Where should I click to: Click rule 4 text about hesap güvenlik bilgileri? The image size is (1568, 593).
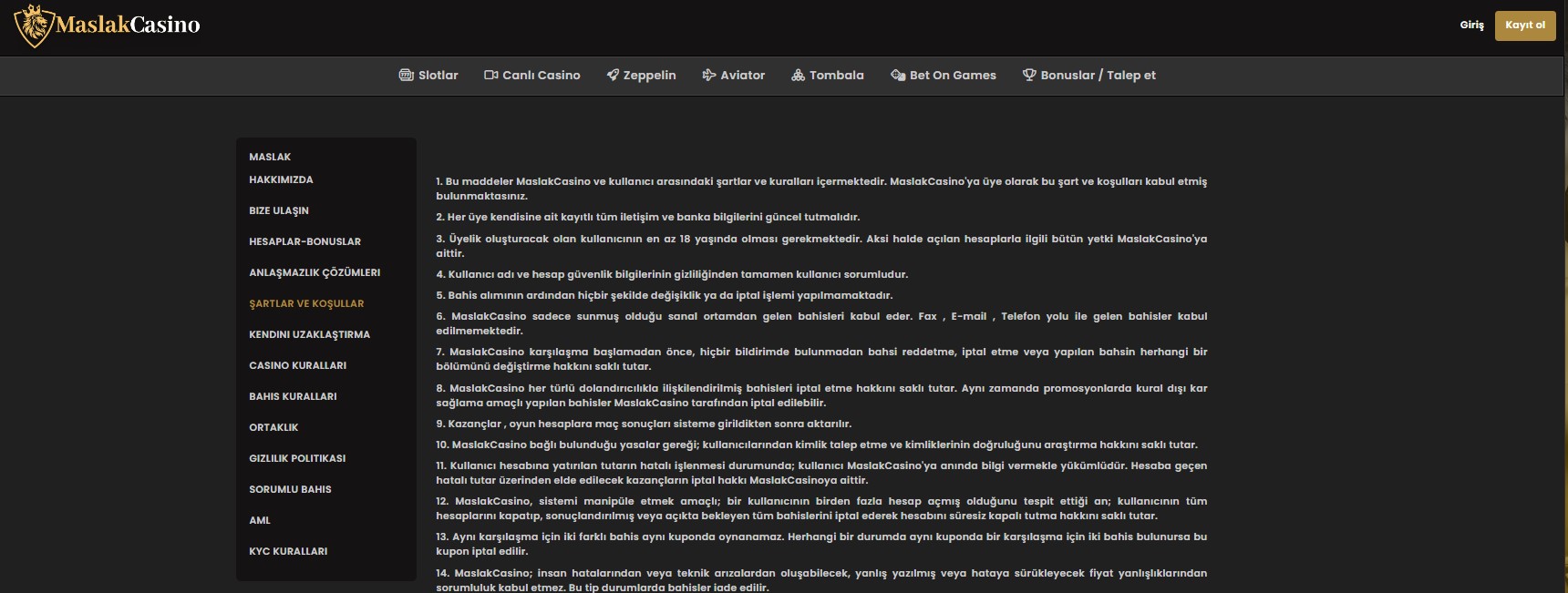click(672, 274)
